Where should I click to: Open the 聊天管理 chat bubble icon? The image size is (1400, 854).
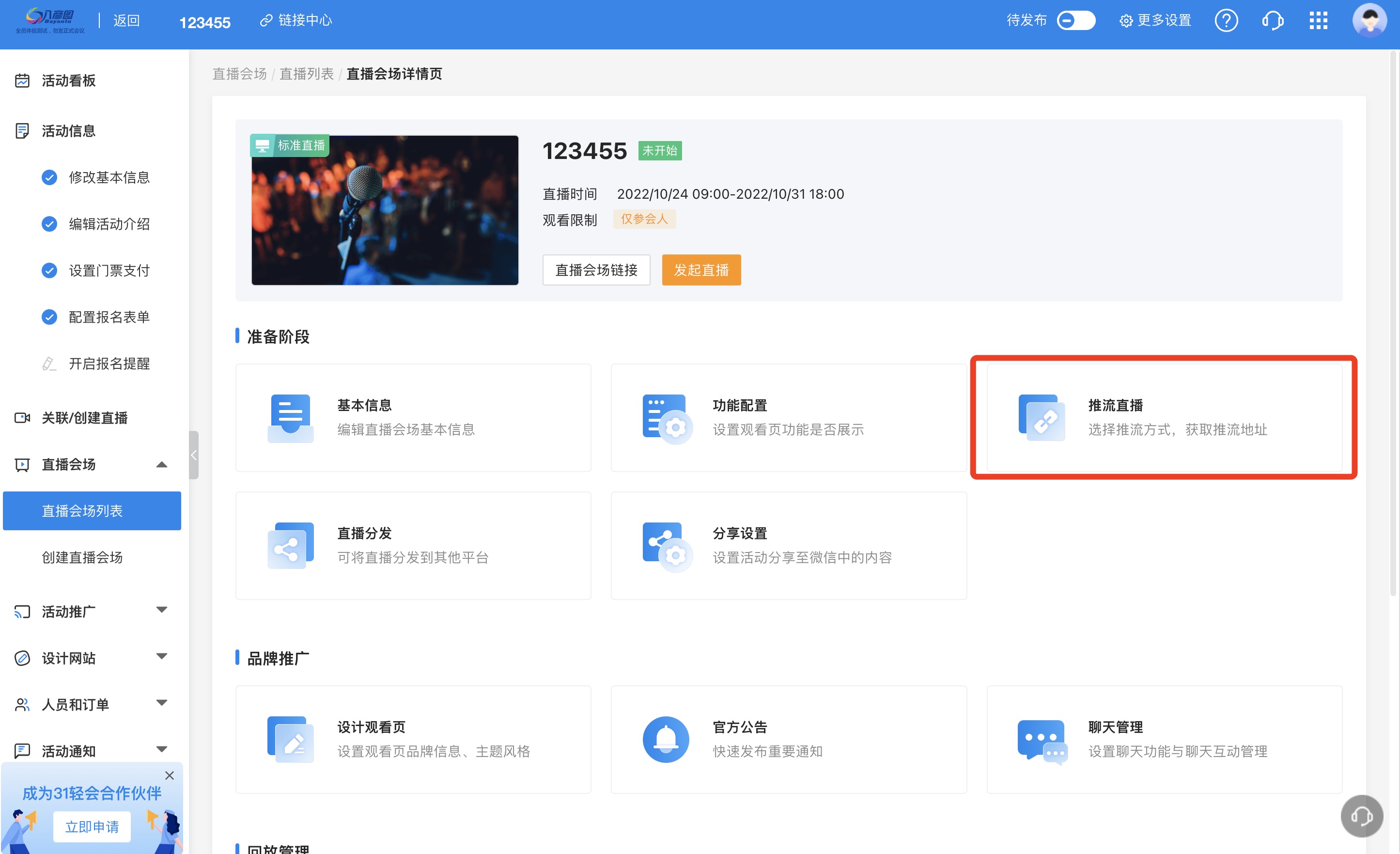1042,740
